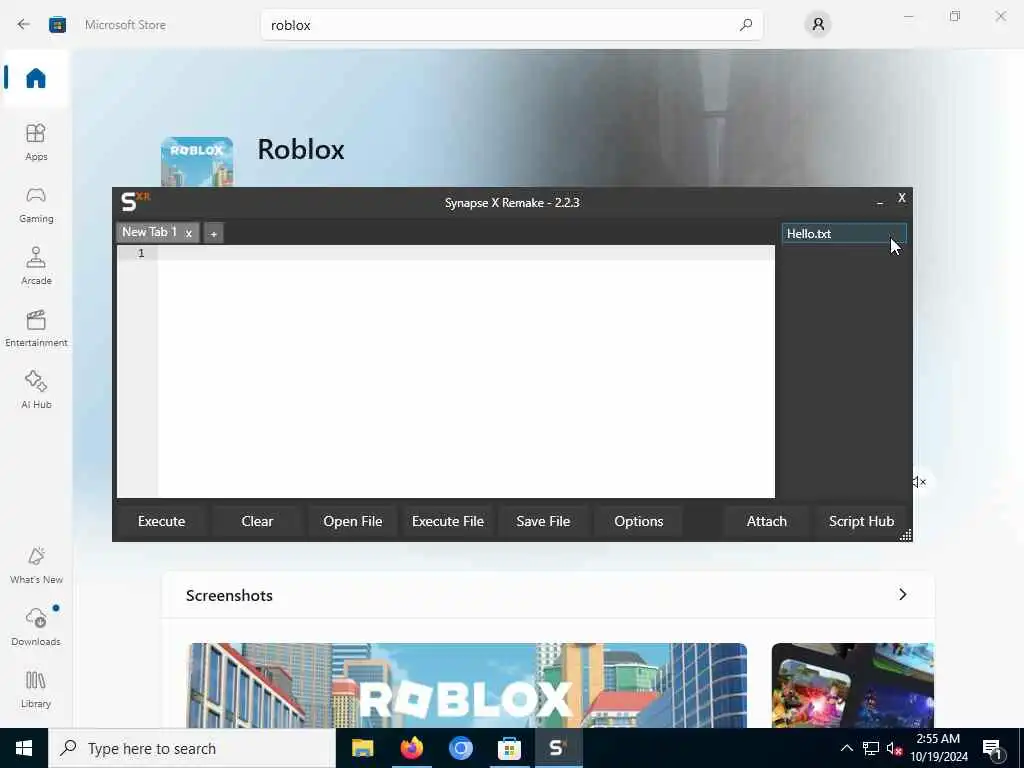The height and width of the screenshot is (768, 1024).
Task: Click the Microsoft Store search box
Action: tap(511, 25)
